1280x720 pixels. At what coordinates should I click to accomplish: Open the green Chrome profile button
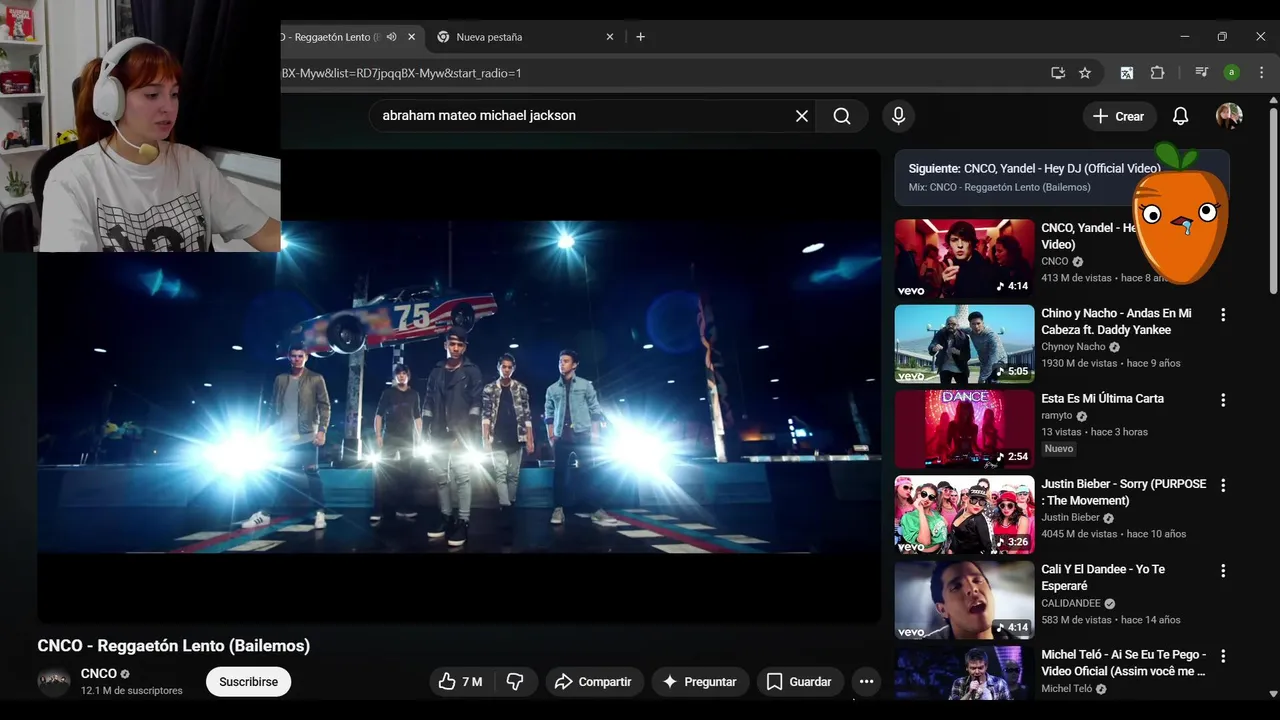1232,73
